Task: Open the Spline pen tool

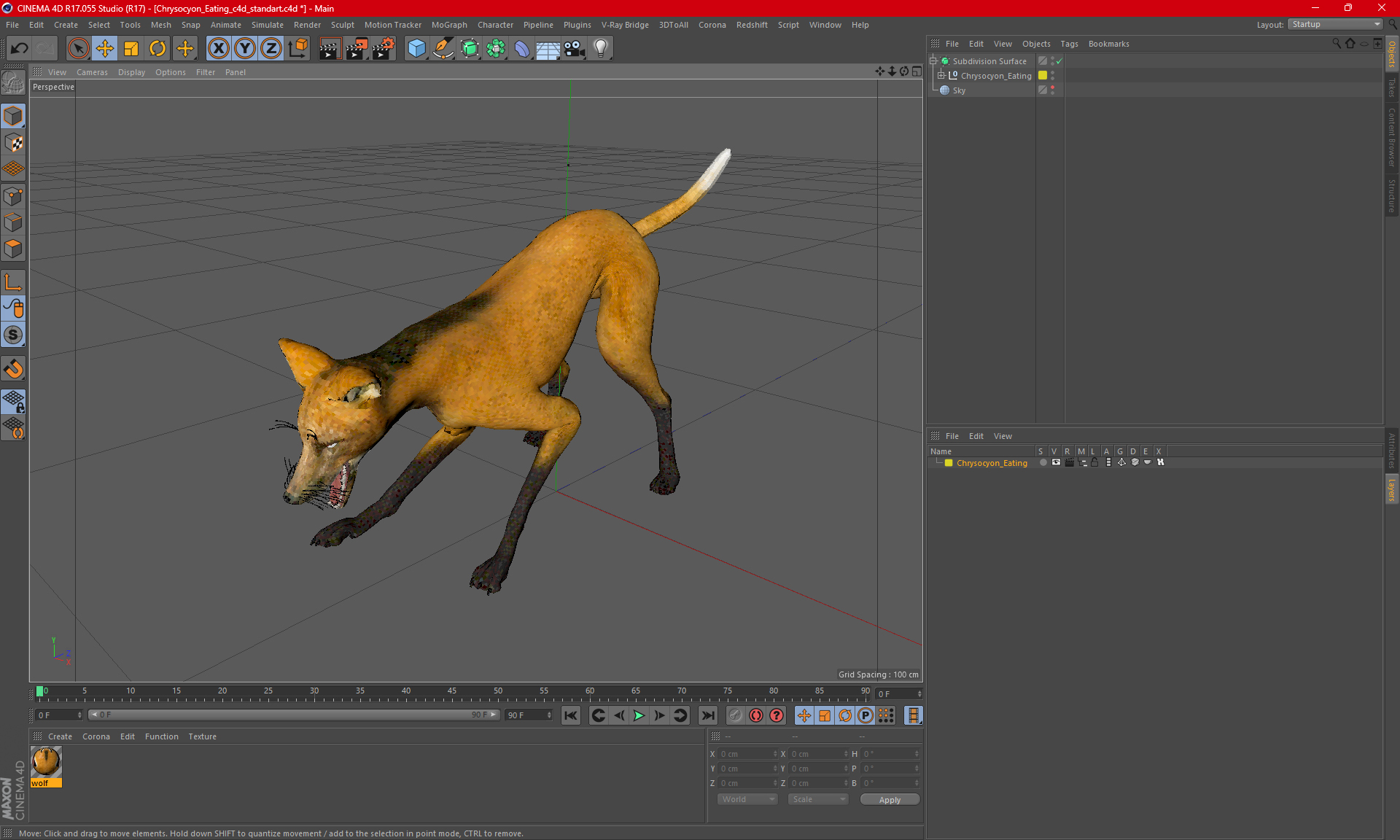Action: coord(443,48)
